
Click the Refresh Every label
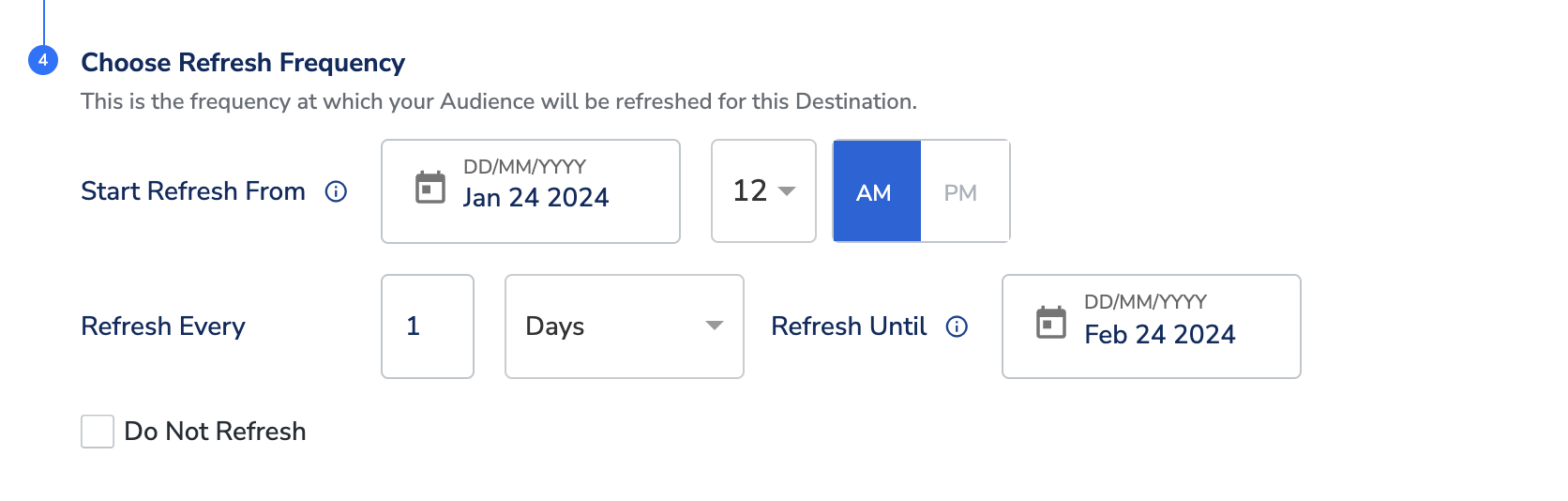tap(163, 326)
